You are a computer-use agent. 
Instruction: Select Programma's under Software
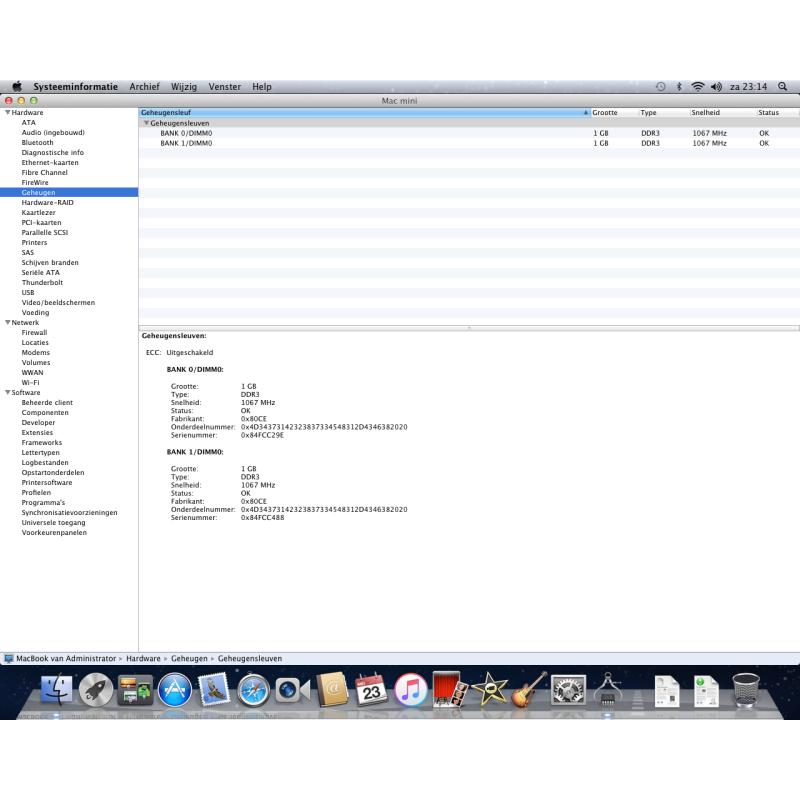[43, 502]
